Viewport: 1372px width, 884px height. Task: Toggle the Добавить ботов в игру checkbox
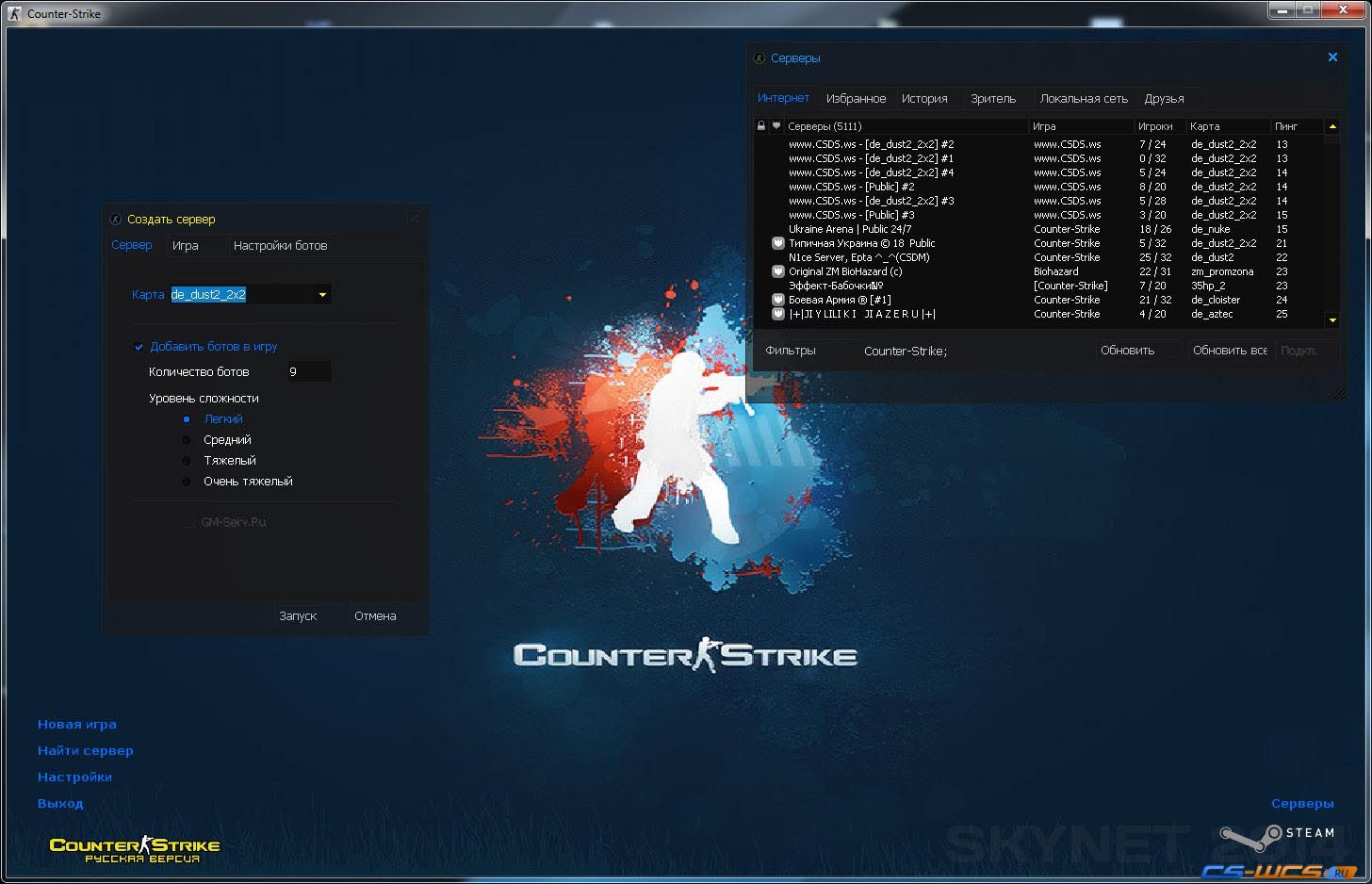click(x=139, y=347)
